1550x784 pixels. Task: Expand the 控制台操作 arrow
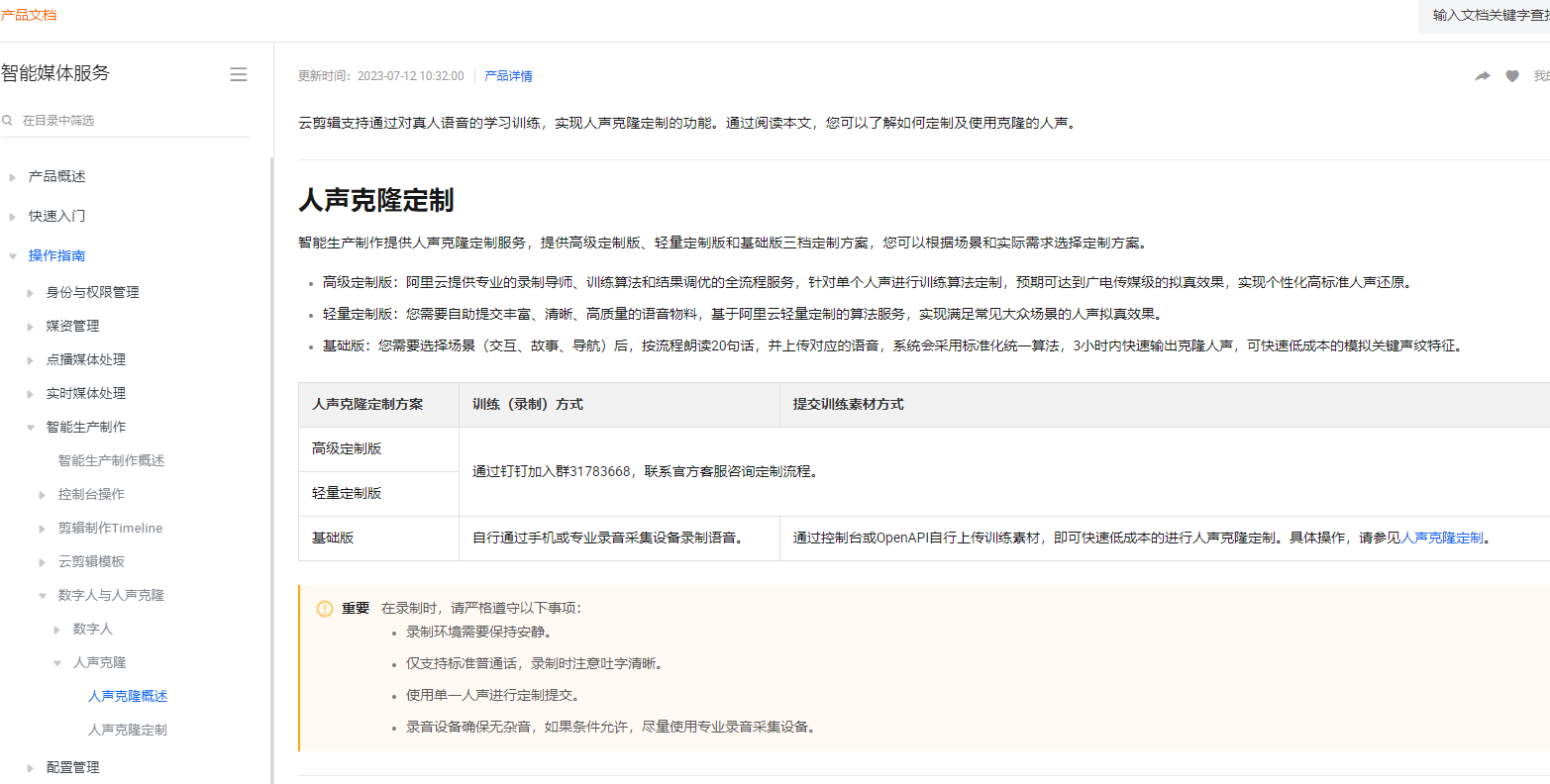tap(43, 495)
